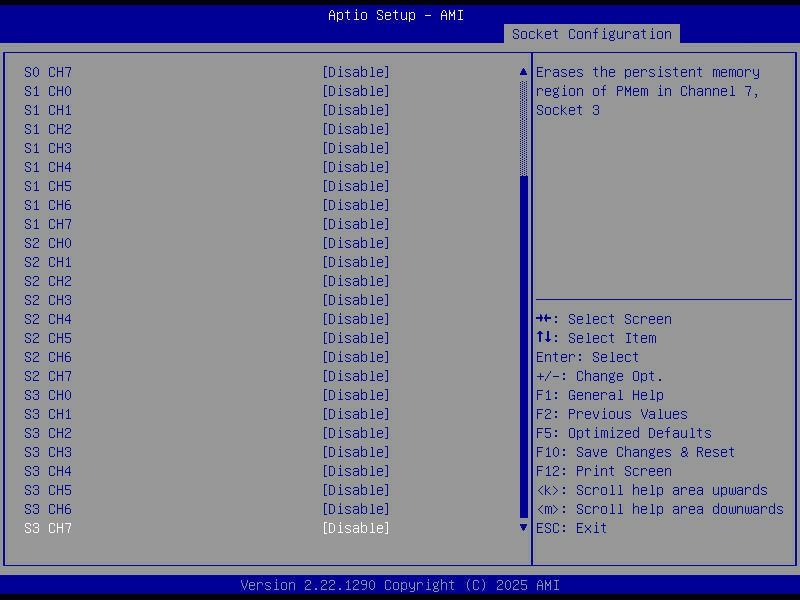Open the highlighted S3 CH7 Disable option

pyautogui.click(x=356, y=528)
